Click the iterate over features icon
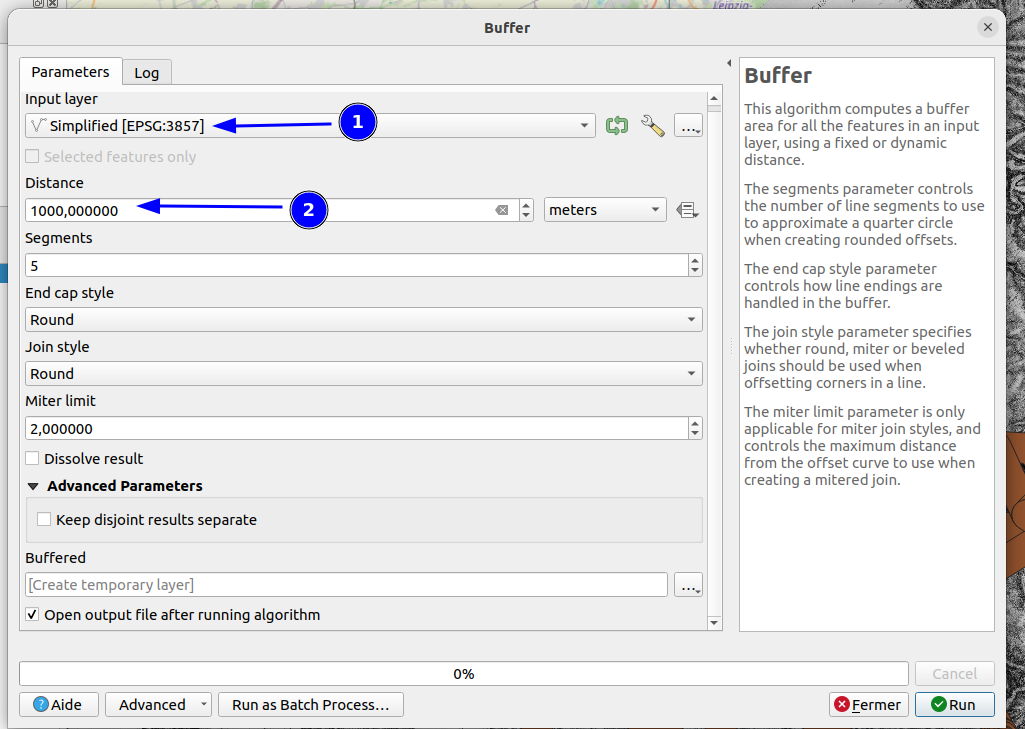This screenshot has height=729, width=1025. 617,126
